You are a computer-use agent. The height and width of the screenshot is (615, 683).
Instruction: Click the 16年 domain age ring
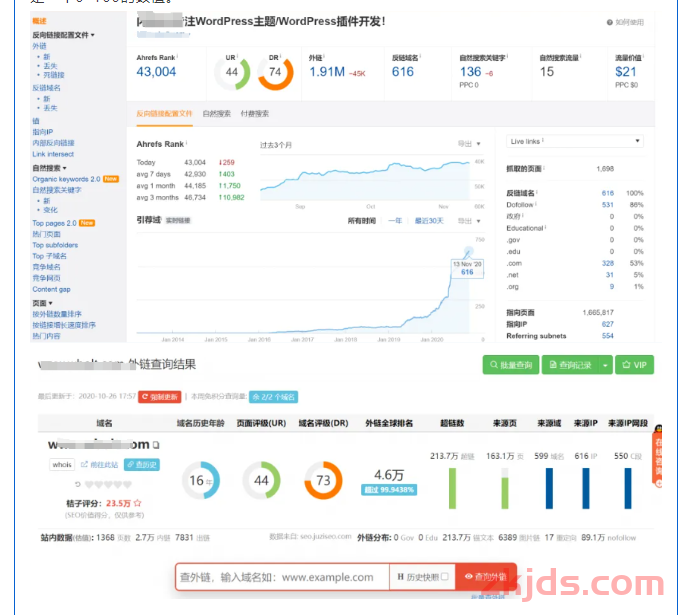click(x=201, y=480)
